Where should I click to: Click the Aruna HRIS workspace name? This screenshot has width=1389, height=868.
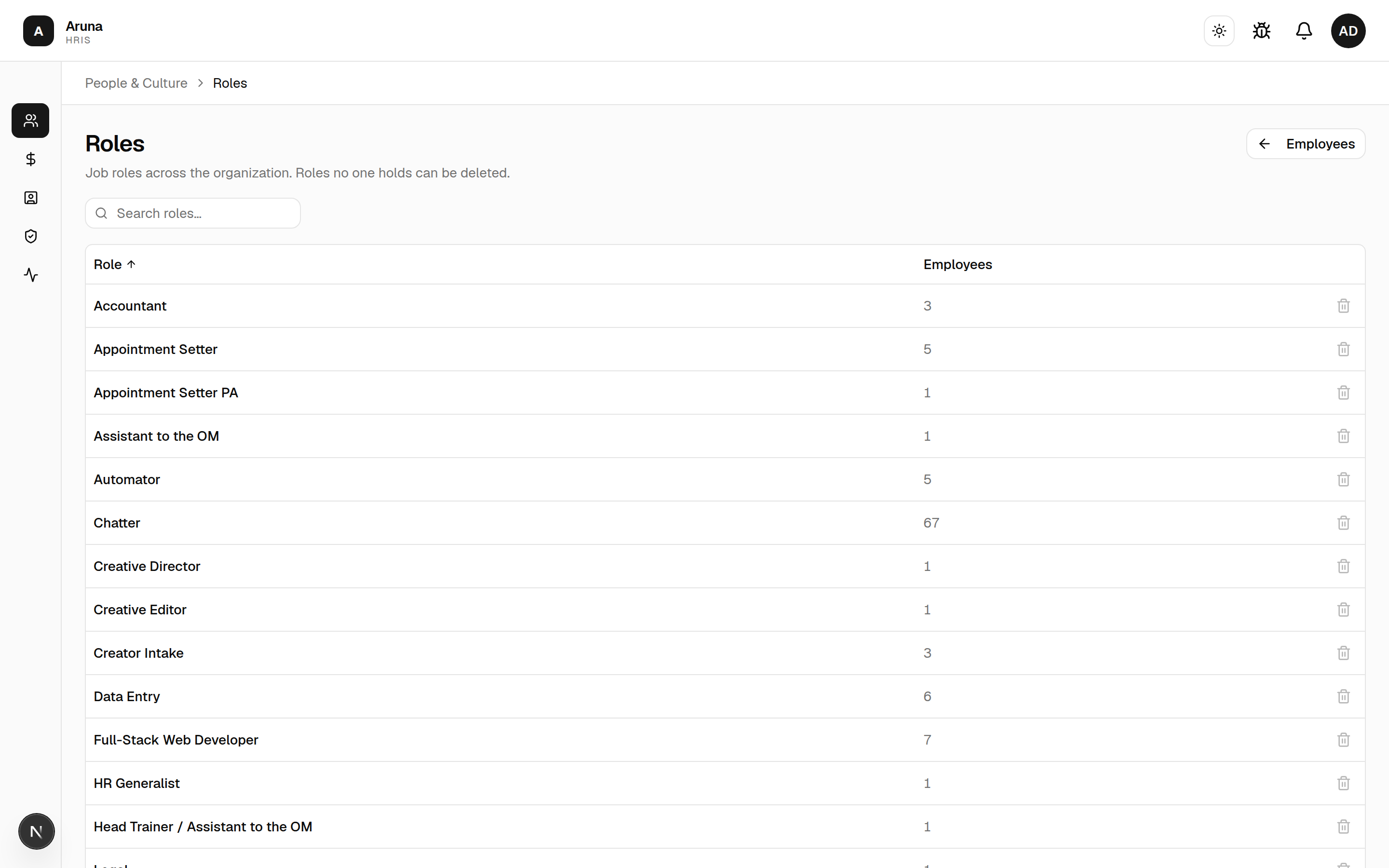[x=84, y=32]
